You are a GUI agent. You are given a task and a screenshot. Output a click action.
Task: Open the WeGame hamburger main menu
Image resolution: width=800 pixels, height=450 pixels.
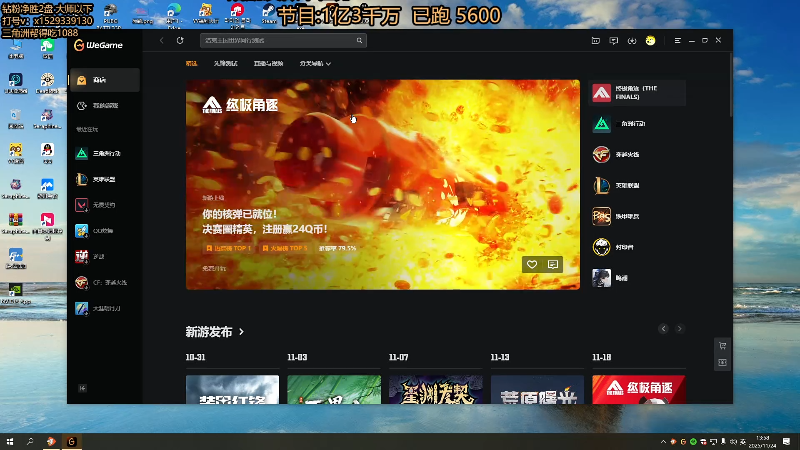[x=678, y=40]
